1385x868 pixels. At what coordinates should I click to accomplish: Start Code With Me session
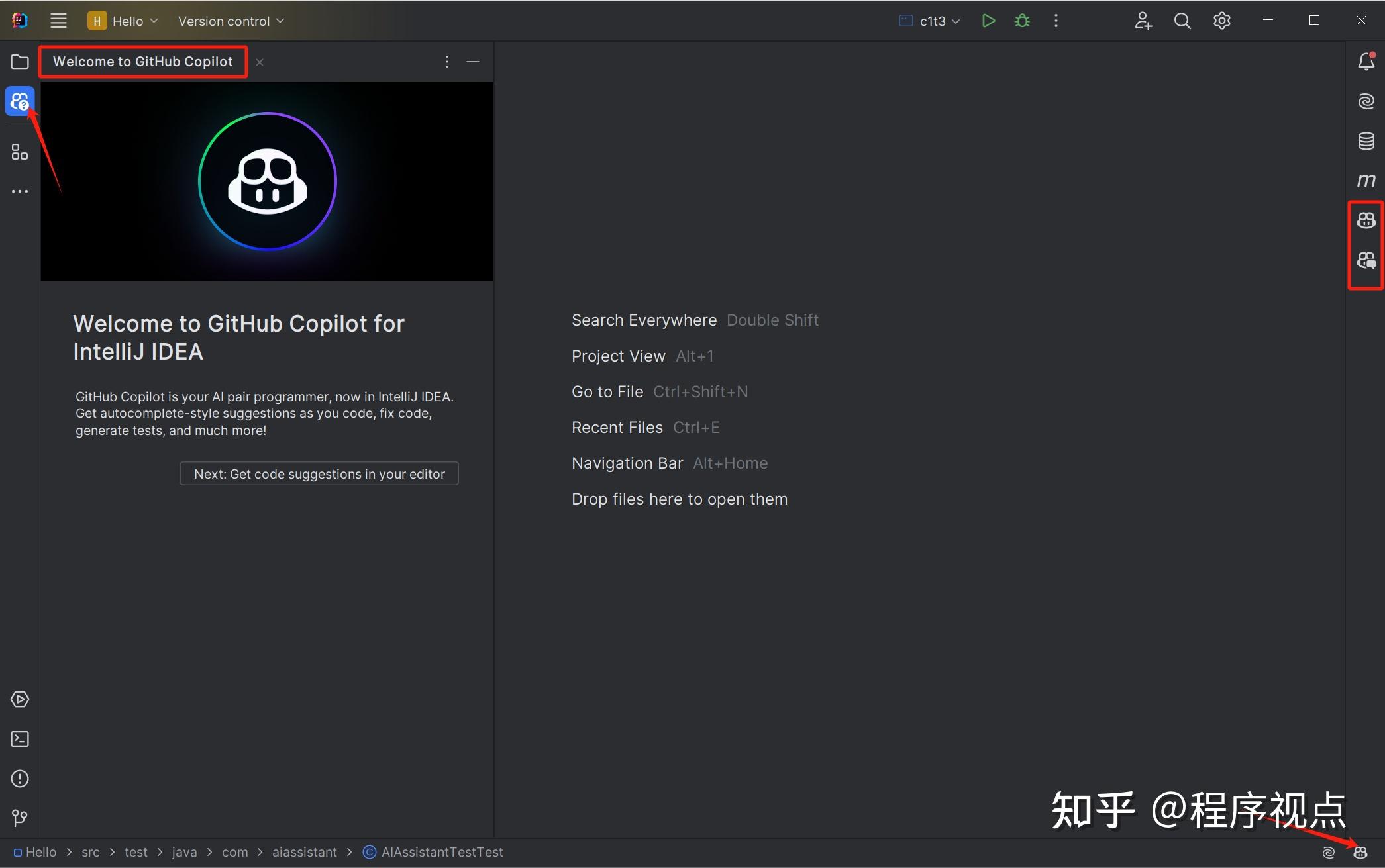[1143, 21]
